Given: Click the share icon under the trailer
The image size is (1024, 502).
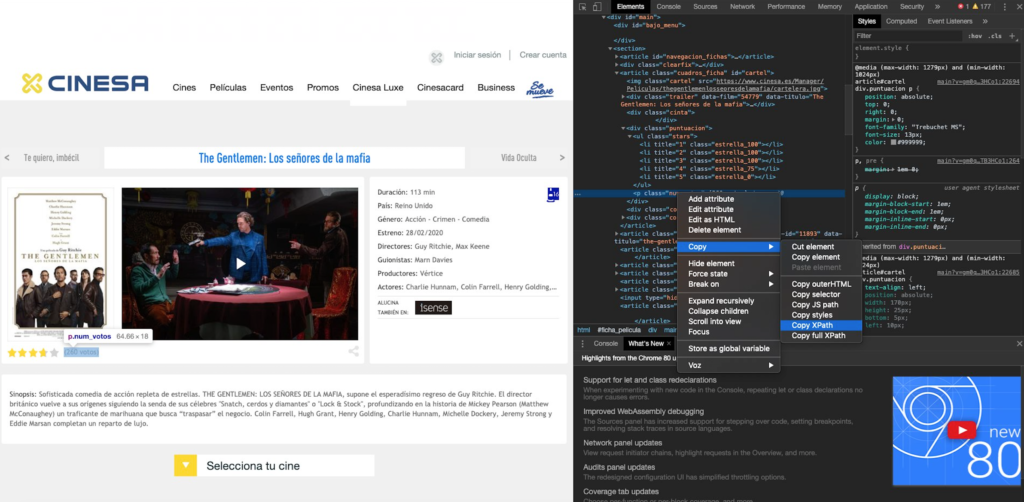Looking at the screenshot, I should tap(353, 351).
